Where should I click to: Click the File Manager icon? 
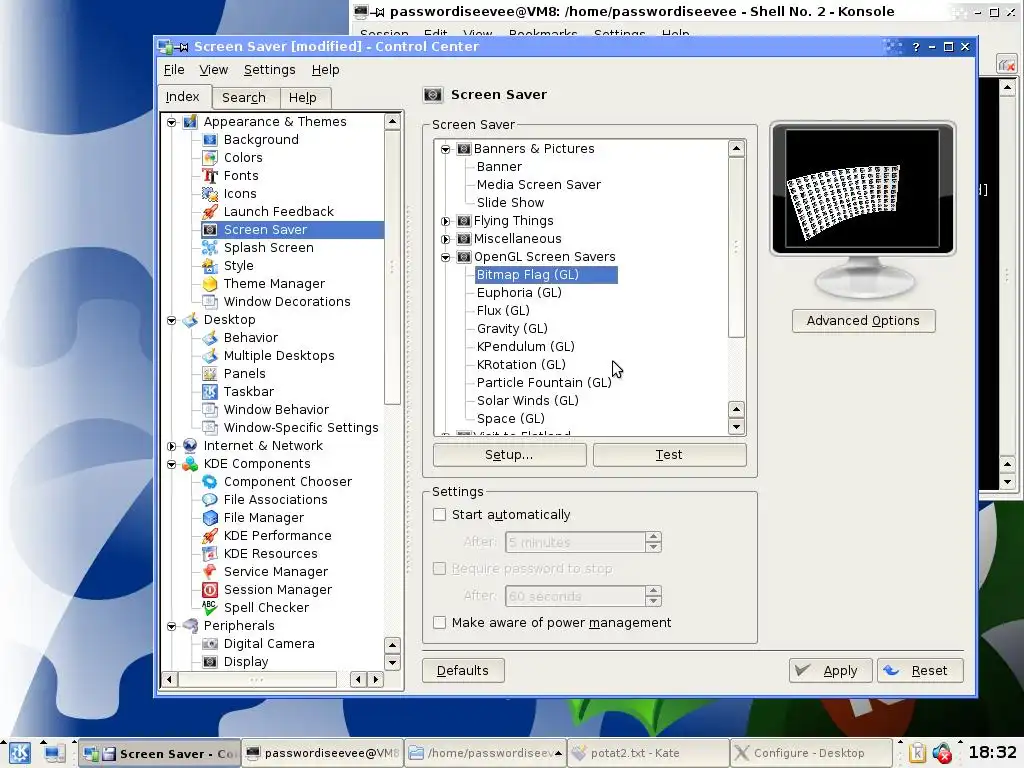point(210,518)
